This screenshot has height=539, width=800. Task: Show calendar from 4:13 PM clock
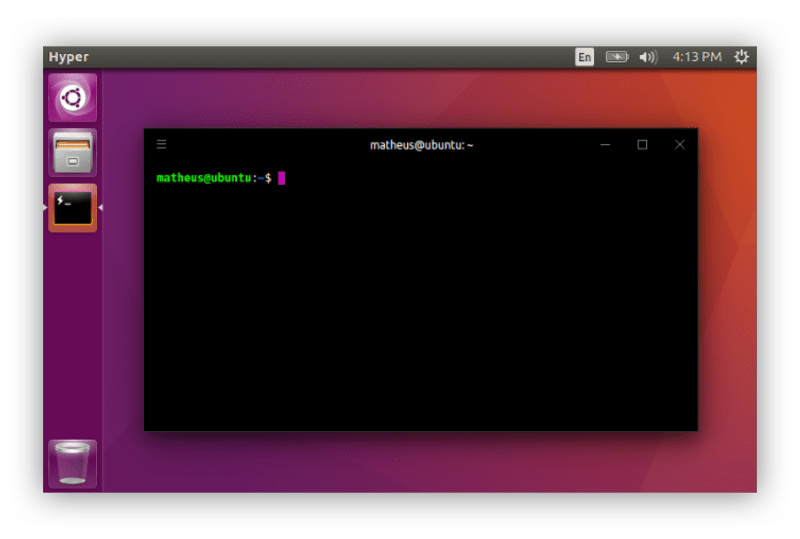[x=697, y=57]
